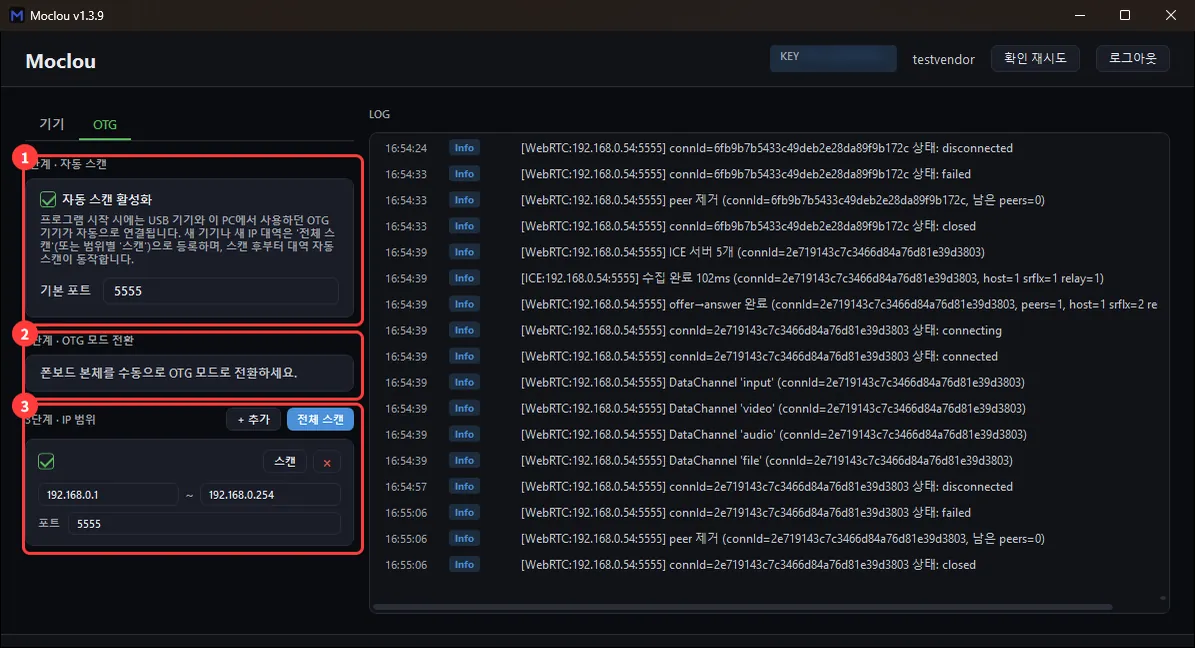
Task: Click the 스캔 button in IP range card
Action: tap(285, 461)
